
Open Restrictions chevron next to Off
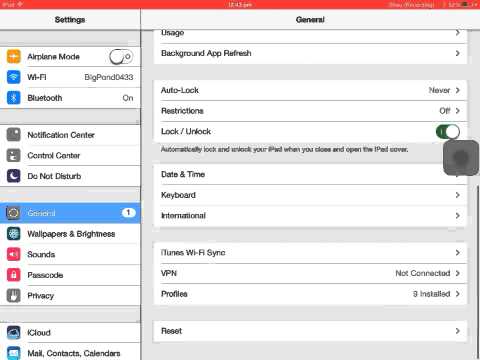pos(458,111)
